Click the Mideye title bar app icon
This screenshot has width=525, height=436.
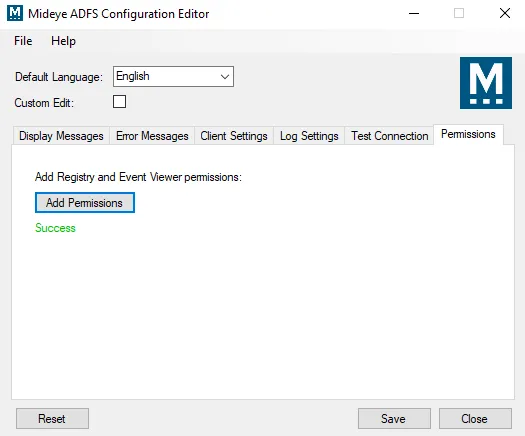[15, 13]
